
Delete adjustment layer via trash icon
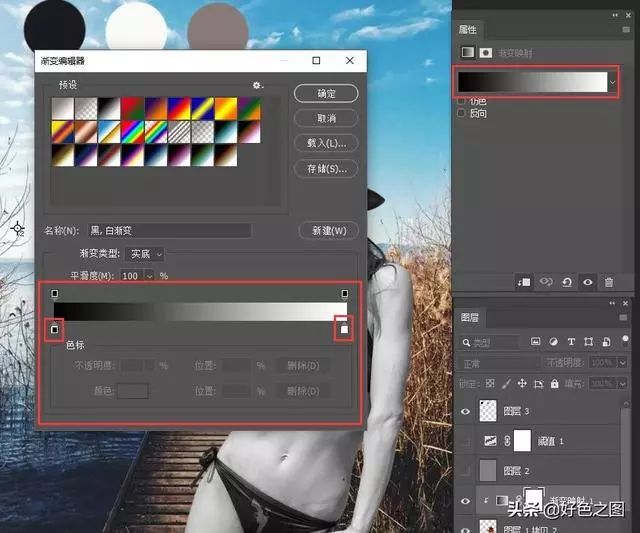point(609,282)
